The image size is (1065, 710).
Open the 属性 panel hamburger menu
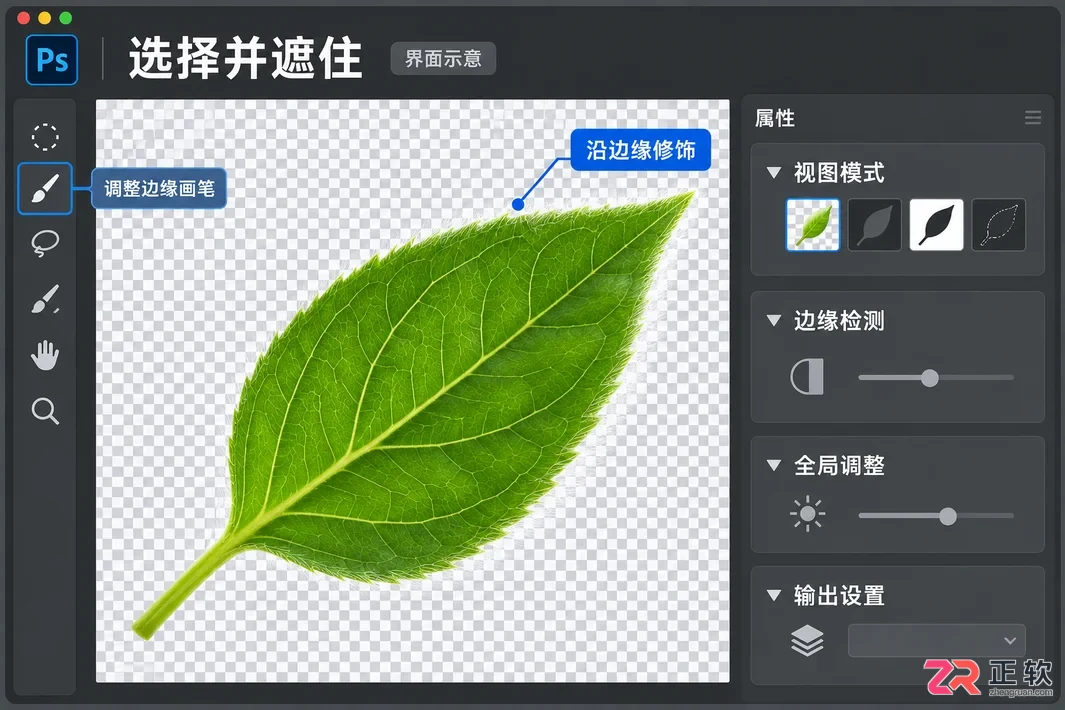[1032, 118]
